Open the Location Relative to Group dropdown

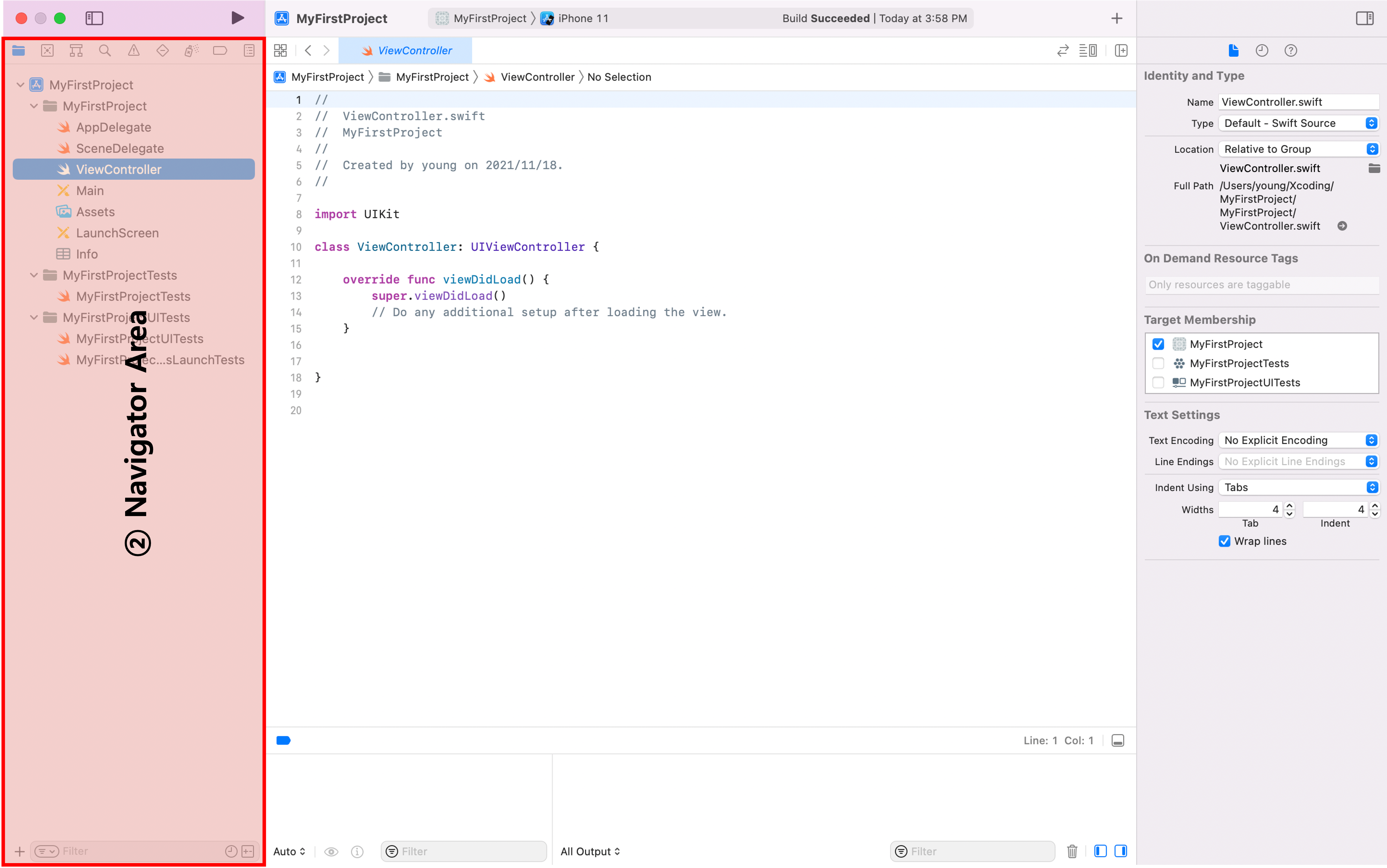coord(1299,149)
